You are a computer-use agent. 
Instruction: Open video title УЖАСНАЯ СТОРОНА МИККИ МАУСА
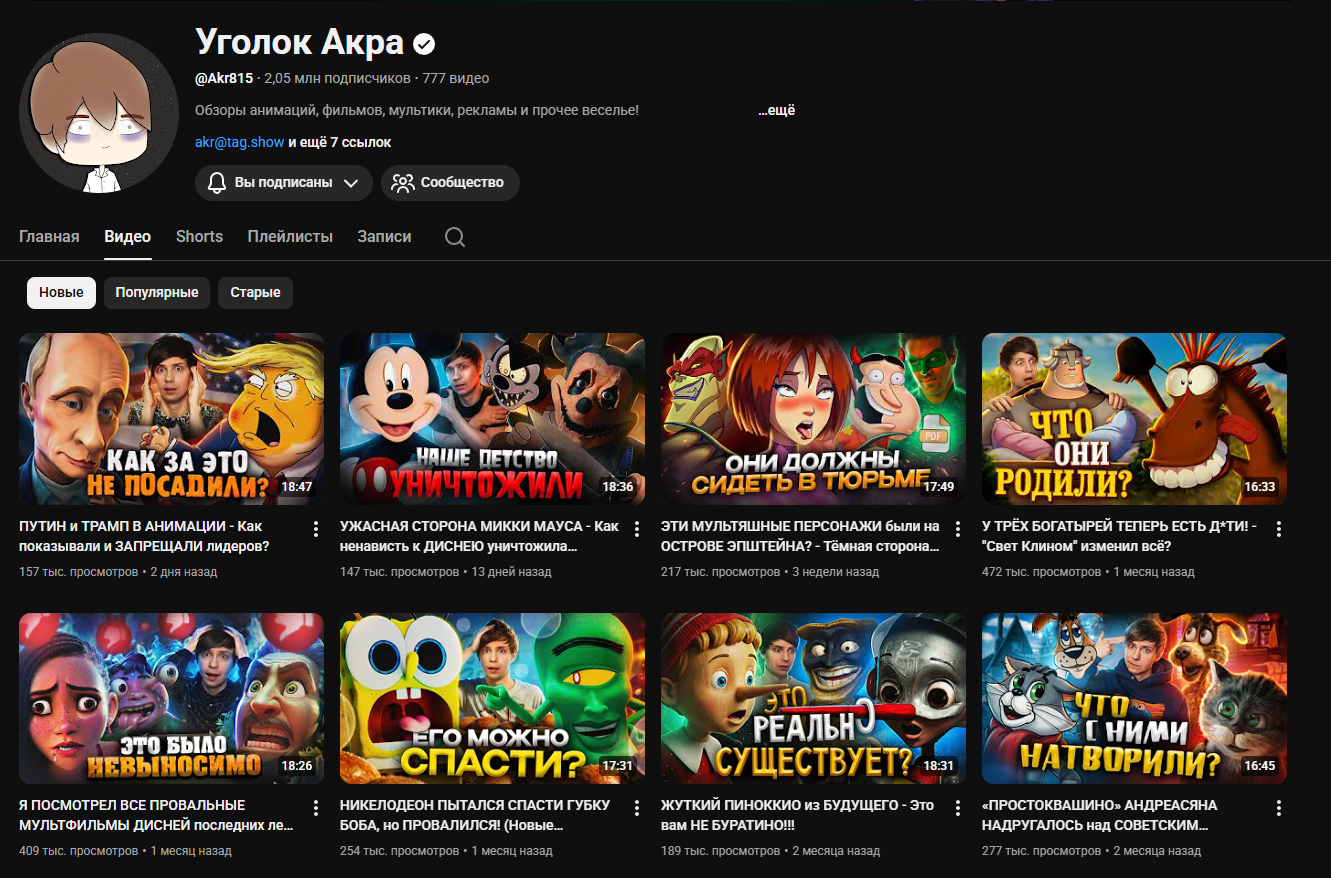pyautogui.click(x=479, y=536)
